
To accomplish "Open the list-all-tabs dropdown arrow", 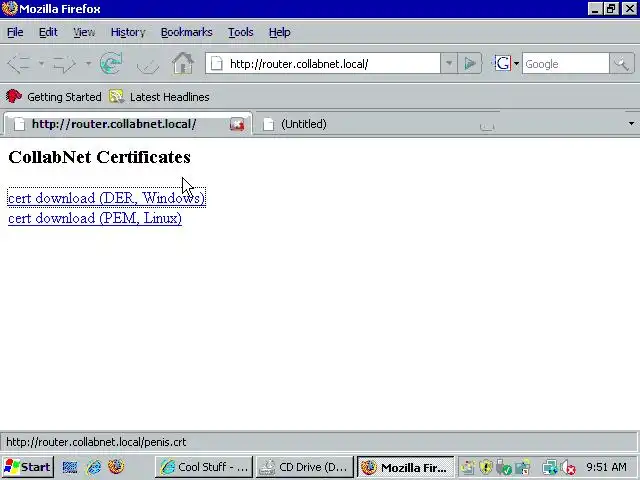I will [x=631, y=123].
